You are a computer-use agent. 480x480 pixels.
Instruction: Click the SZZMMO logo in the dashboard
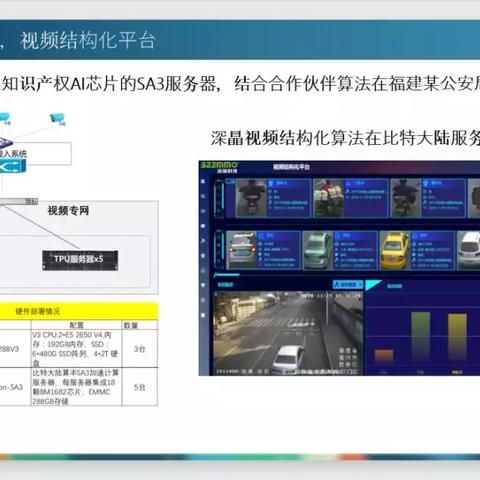coord(219,166)
